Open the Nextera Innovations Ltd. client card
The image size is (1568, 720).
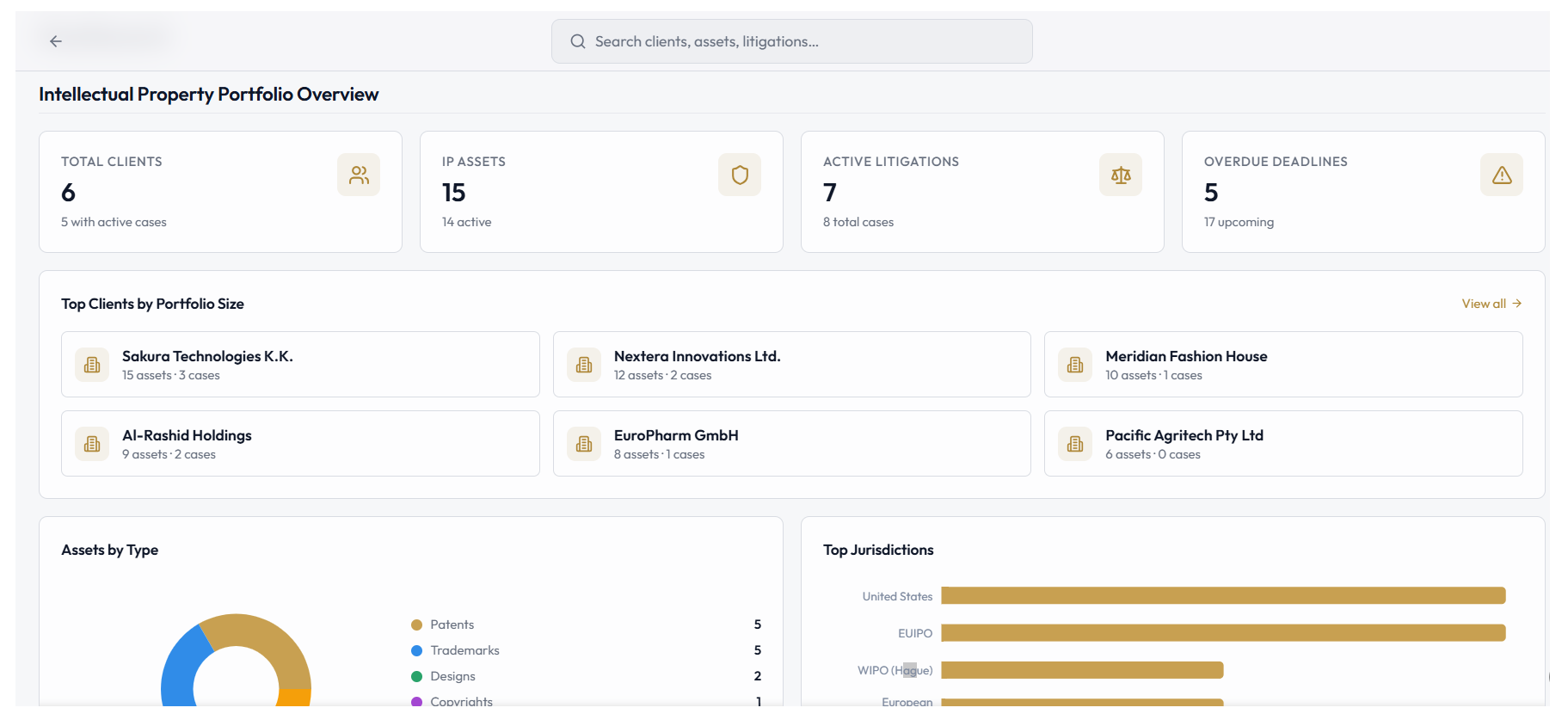791,365
